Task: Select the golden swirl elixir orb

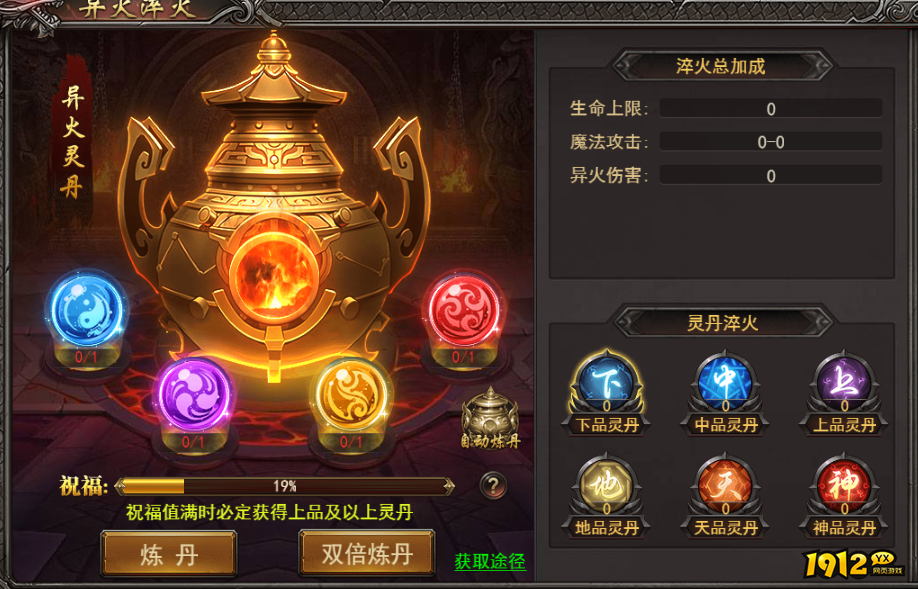Action: pyautogui.click(x=351, y=395)
